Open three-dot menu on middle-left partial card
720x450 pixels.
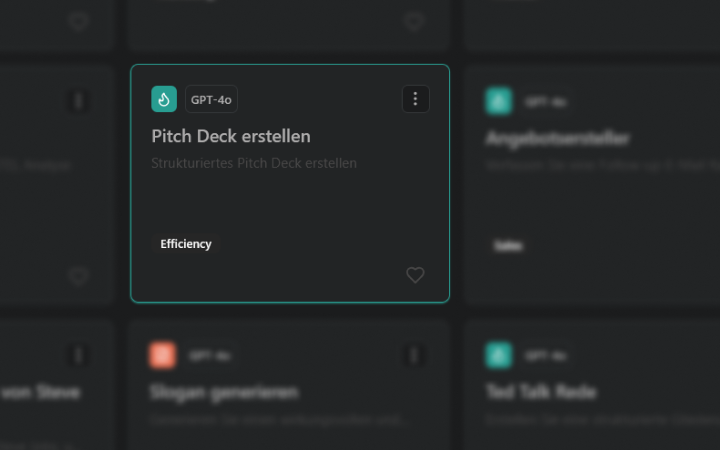click(x=78, y=101)
